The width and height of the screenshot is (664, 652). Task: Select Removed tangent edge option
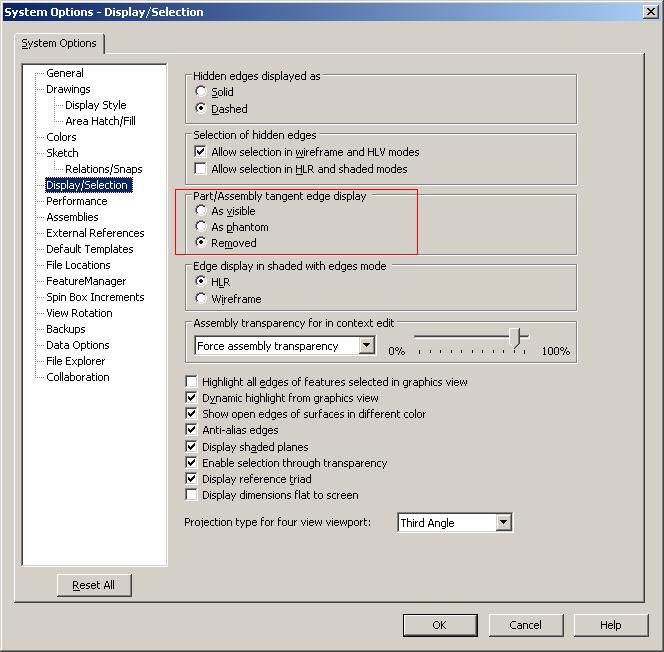coord(201,243)
